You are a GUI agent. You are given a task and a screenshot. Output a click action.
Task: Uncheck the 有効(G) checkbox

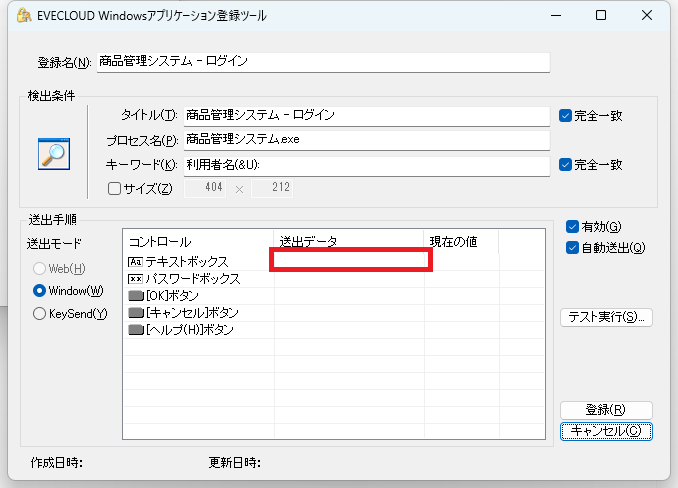click(572, 226)
